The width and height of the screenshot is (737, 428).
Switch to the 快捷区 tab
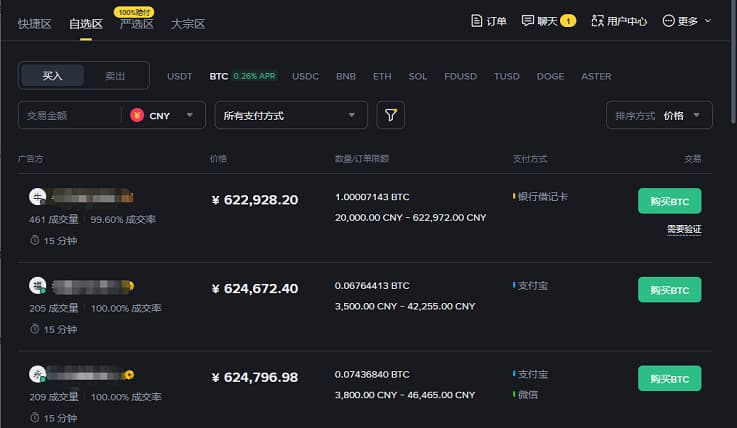(x=37, y=22)
